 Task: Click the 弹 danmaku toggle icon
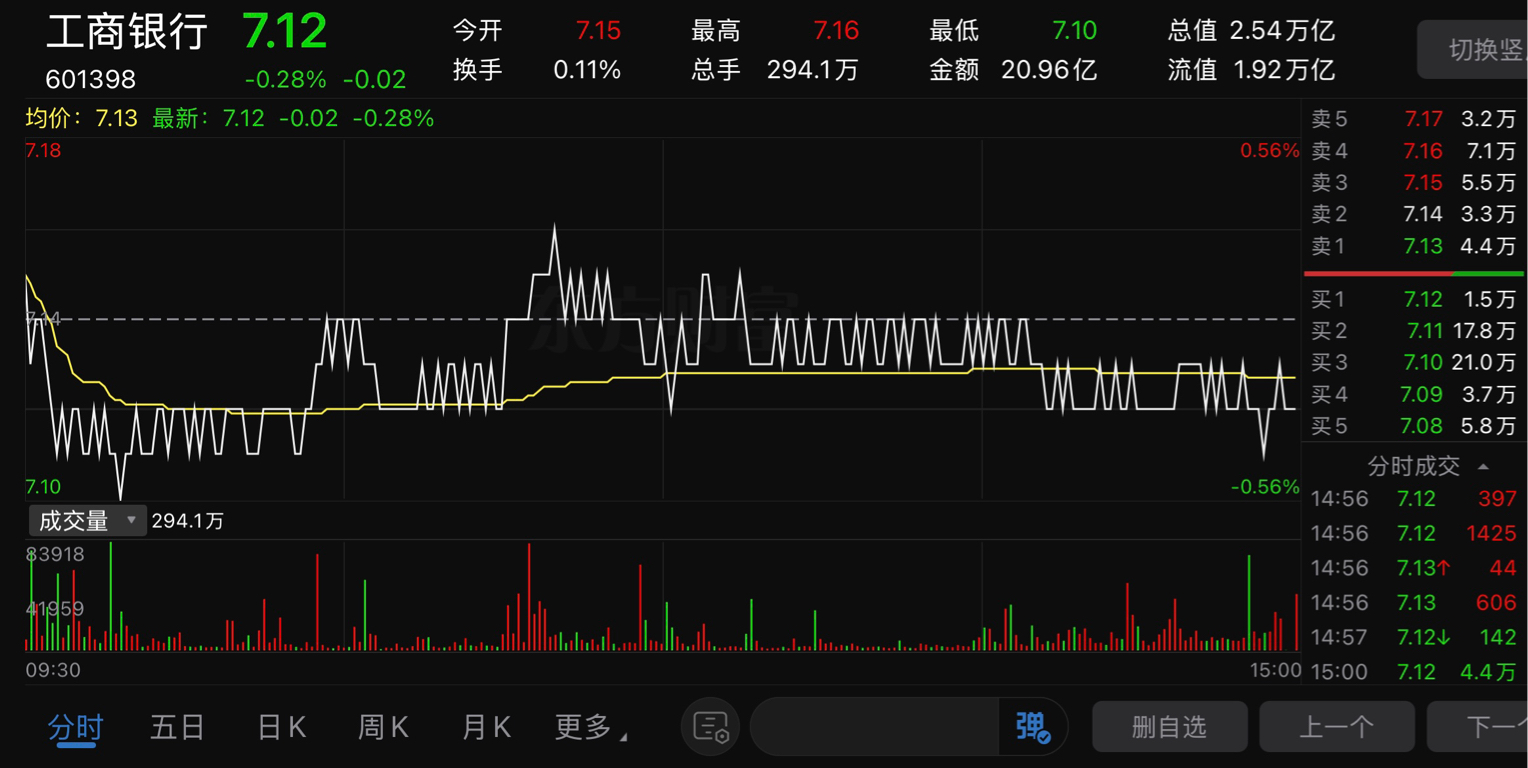pyautogui.click(x=1033, y=726)
